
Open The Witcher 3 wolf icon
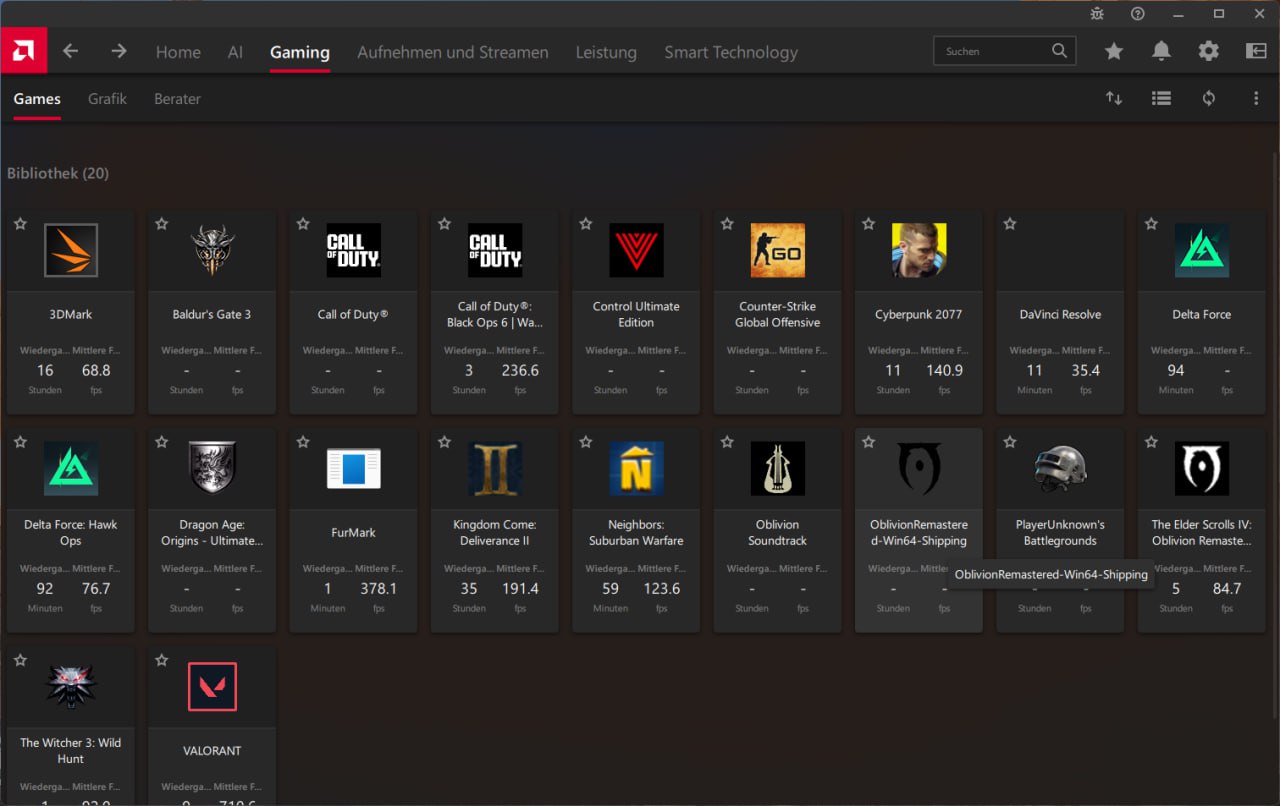[71, 686]
